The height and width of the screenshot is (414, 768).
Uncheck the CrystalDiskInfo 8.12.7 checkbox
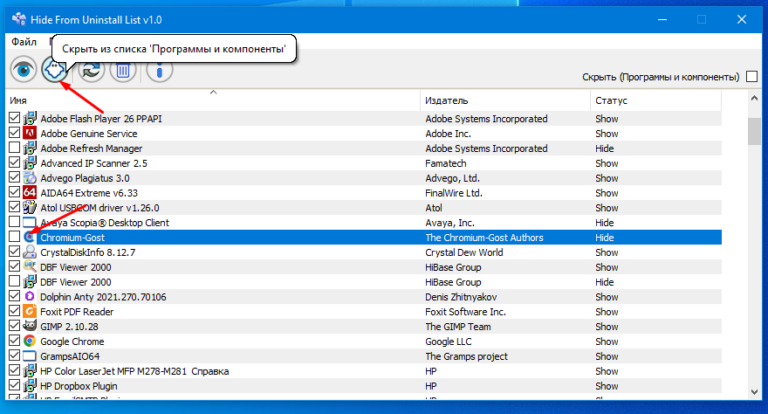14,251
